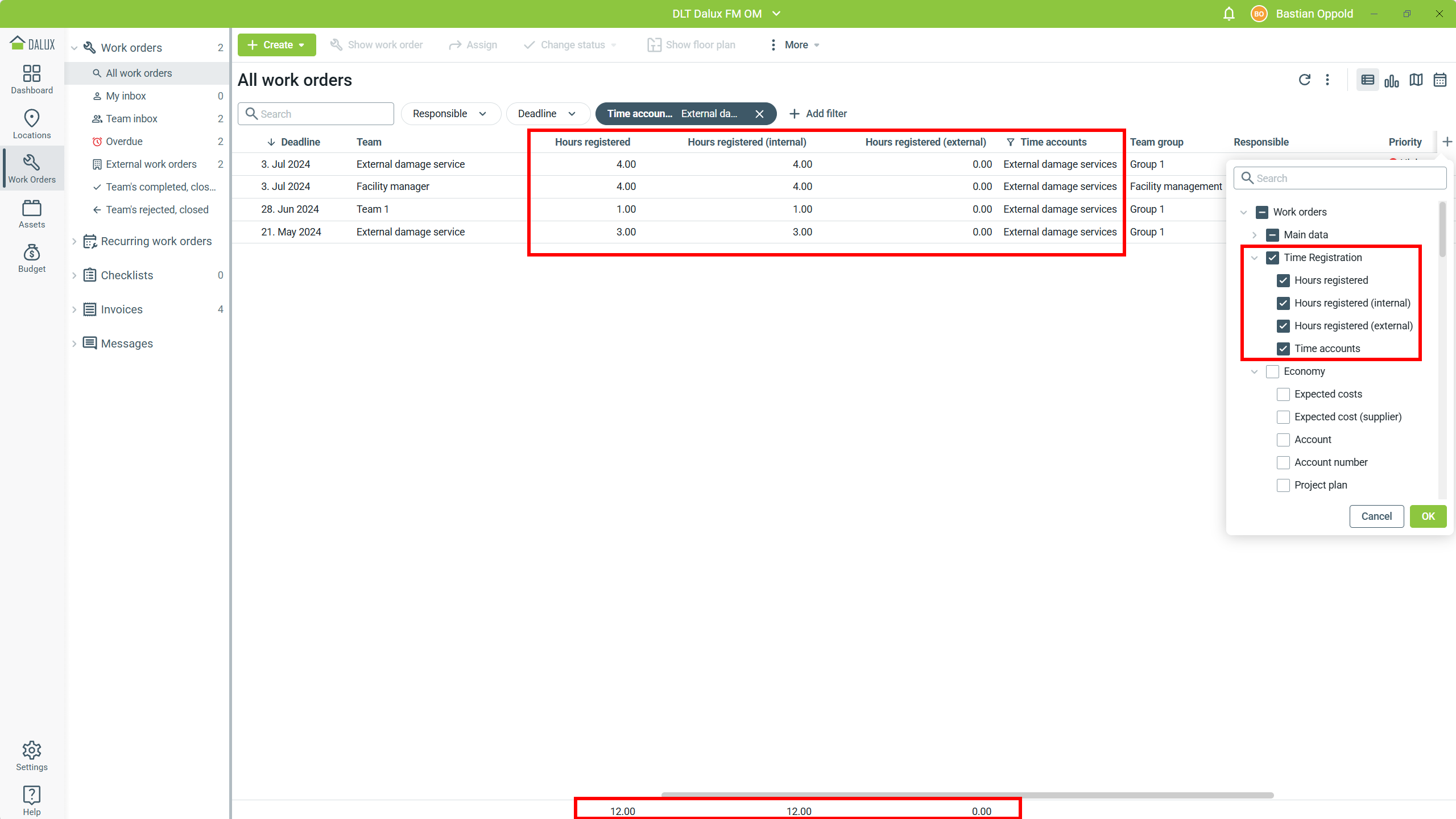Open Locations in the sidebar

click(32, 124)
